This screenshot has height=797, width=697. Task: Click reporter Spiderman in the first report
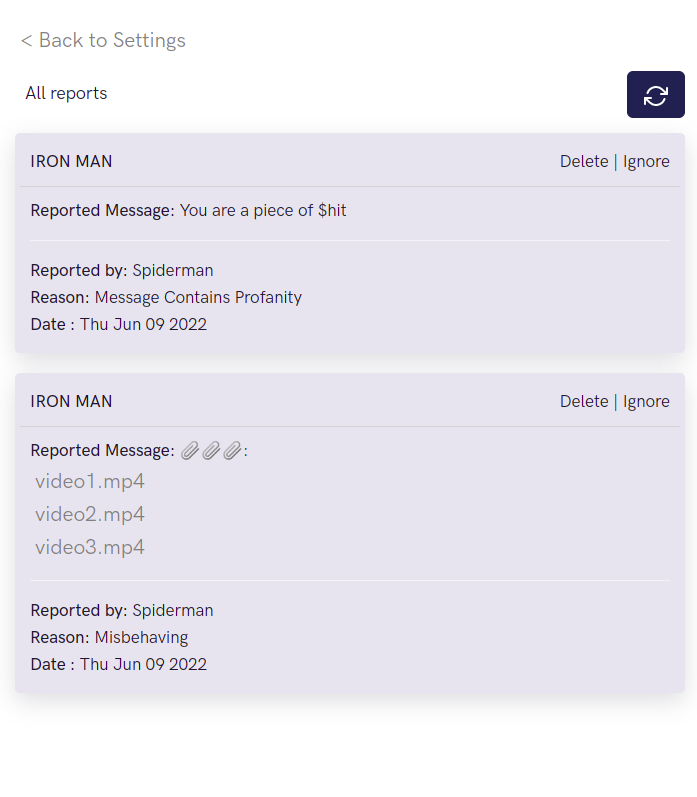(173, 270)
